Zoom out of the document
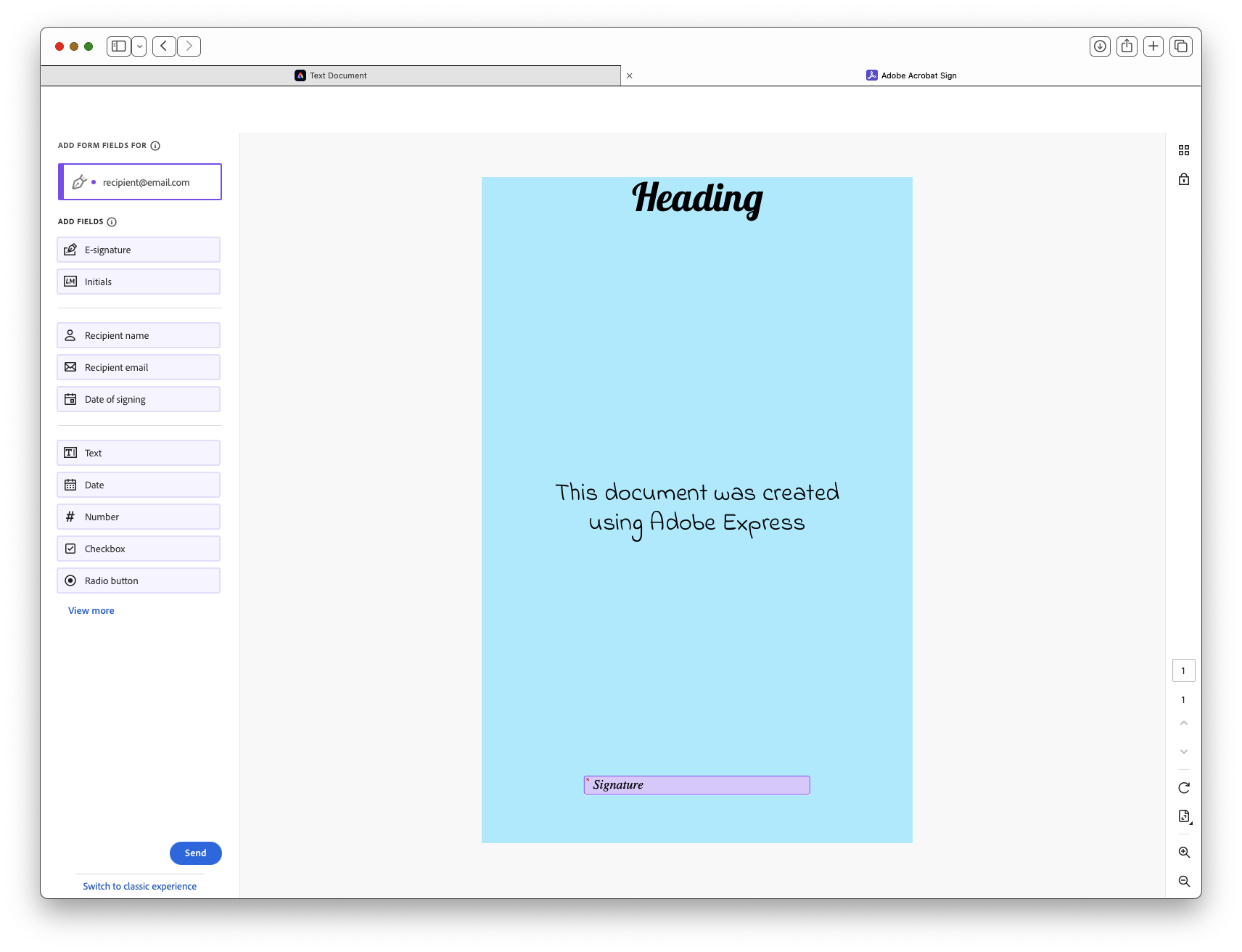This screenshot has width=1242, height=952. pos(1184,882)
